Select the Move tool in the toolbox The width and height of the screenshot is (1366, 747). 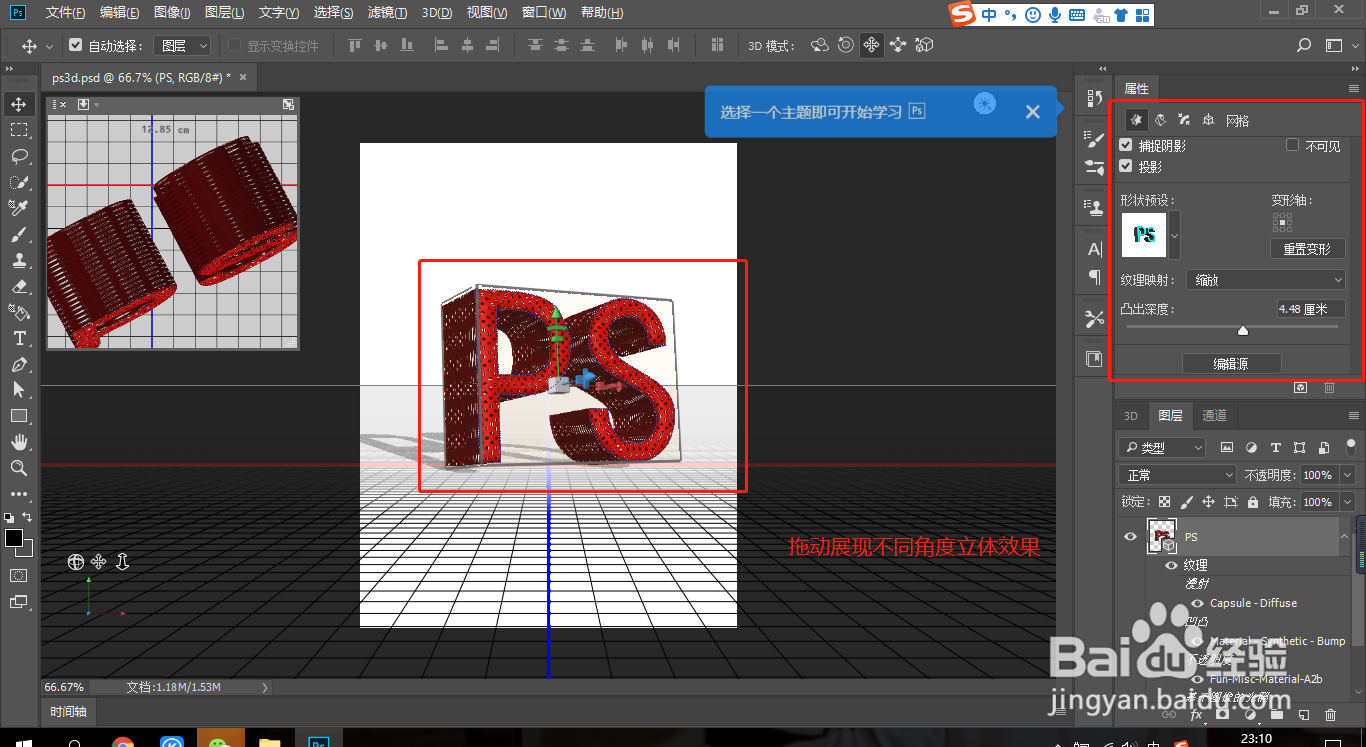pyautogui.click(x=19, y=104)
